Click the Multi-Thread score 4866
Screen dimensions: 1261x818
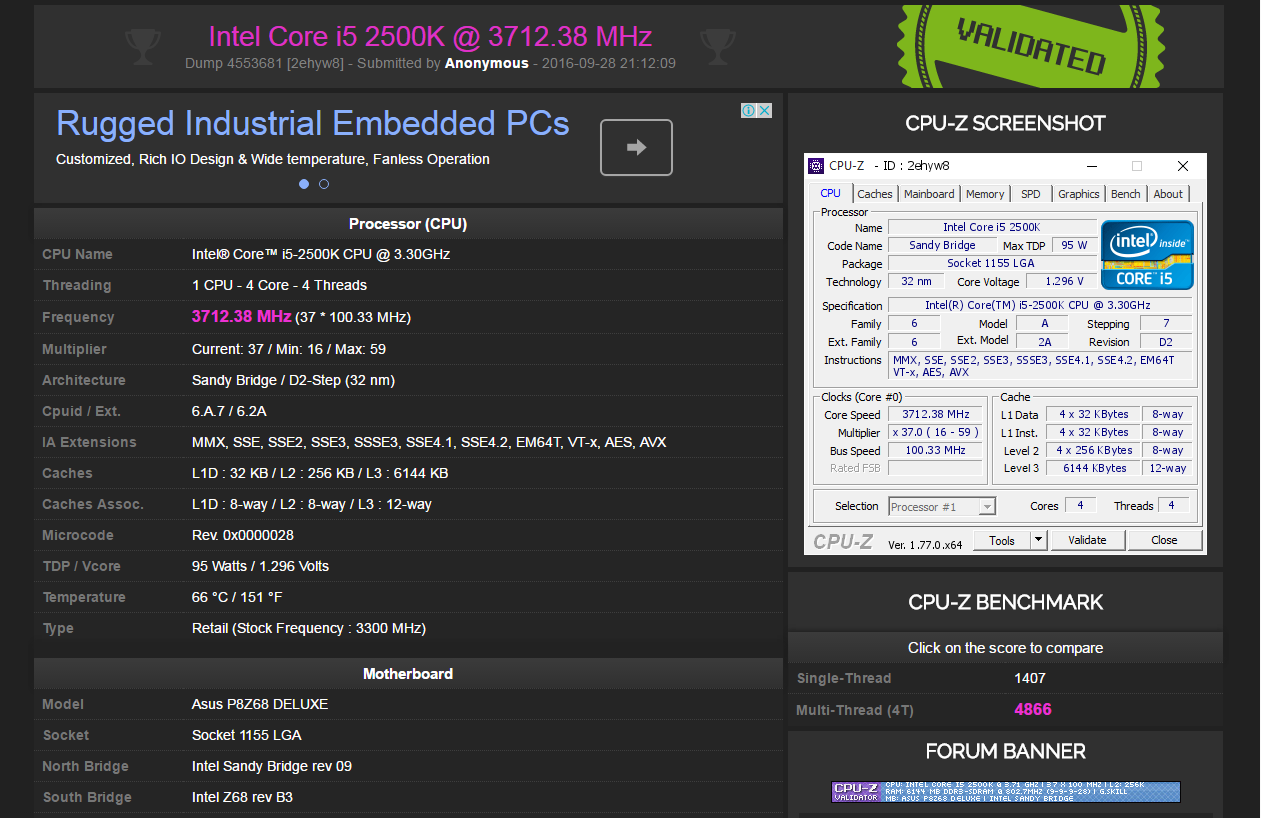click(x=1033, y=709)
